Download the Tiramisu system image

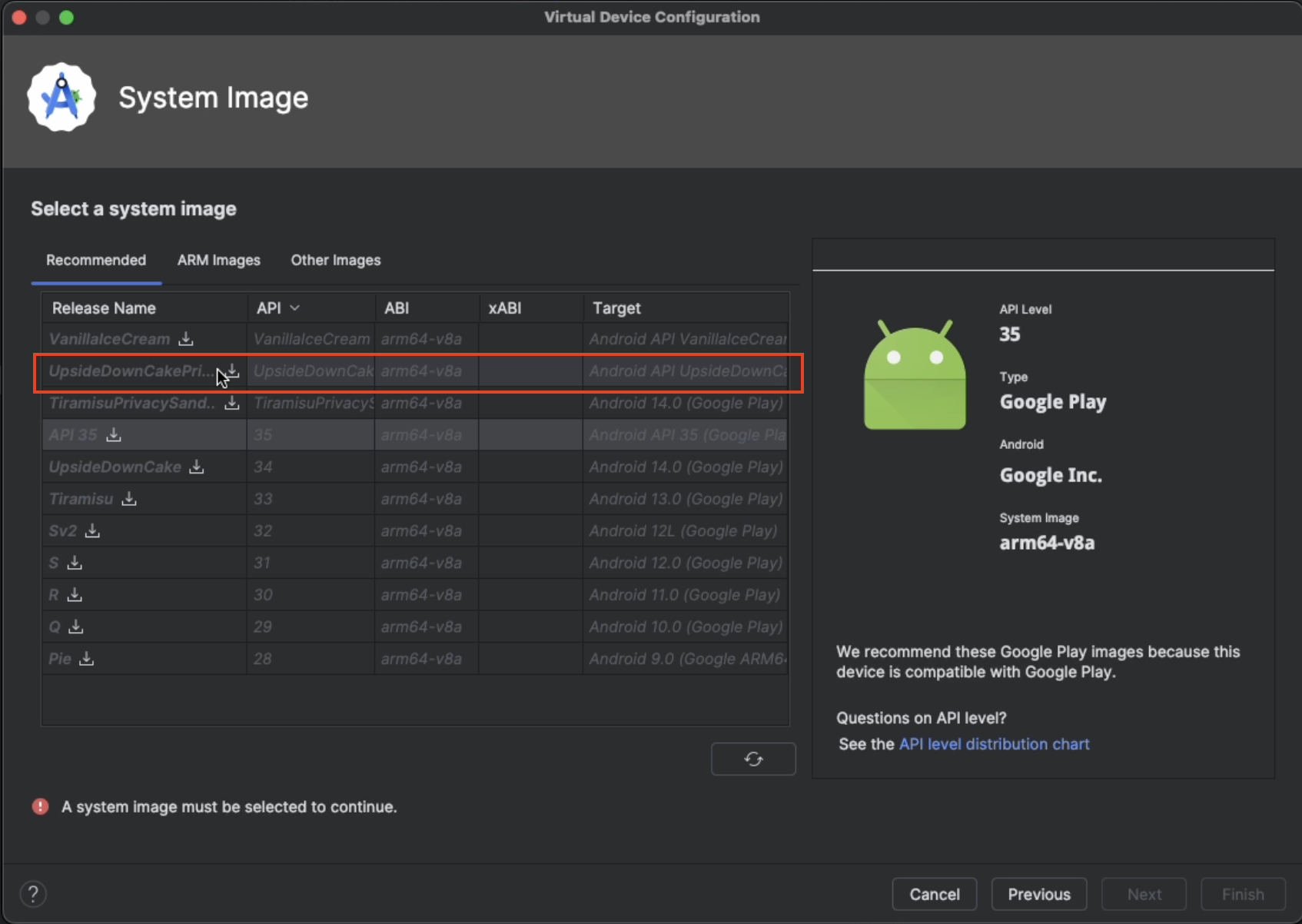point(129,499)
